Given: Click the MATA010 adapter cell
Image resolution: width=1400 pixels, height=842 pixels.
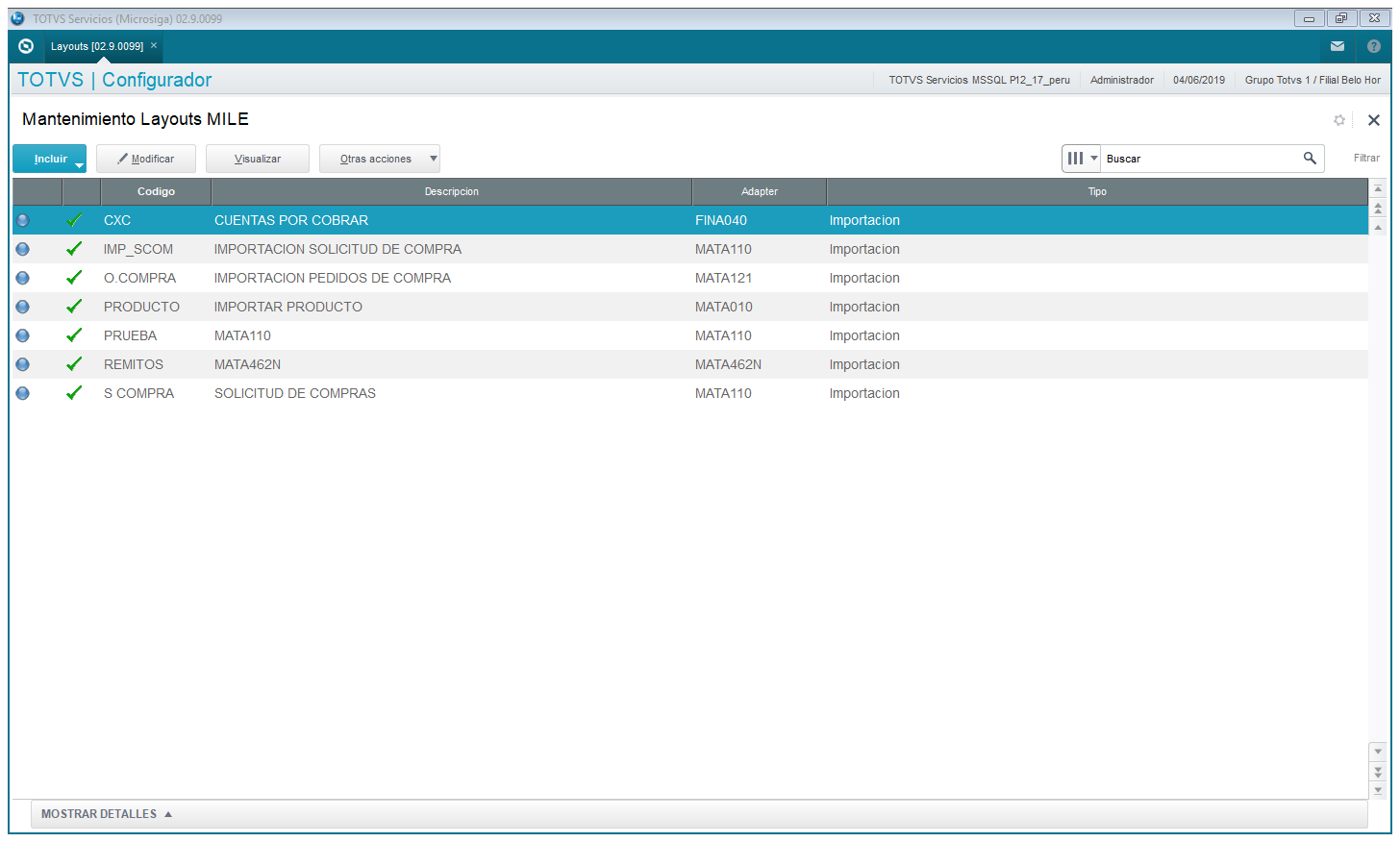Looking at the screenshot, I should coord(723,307).
